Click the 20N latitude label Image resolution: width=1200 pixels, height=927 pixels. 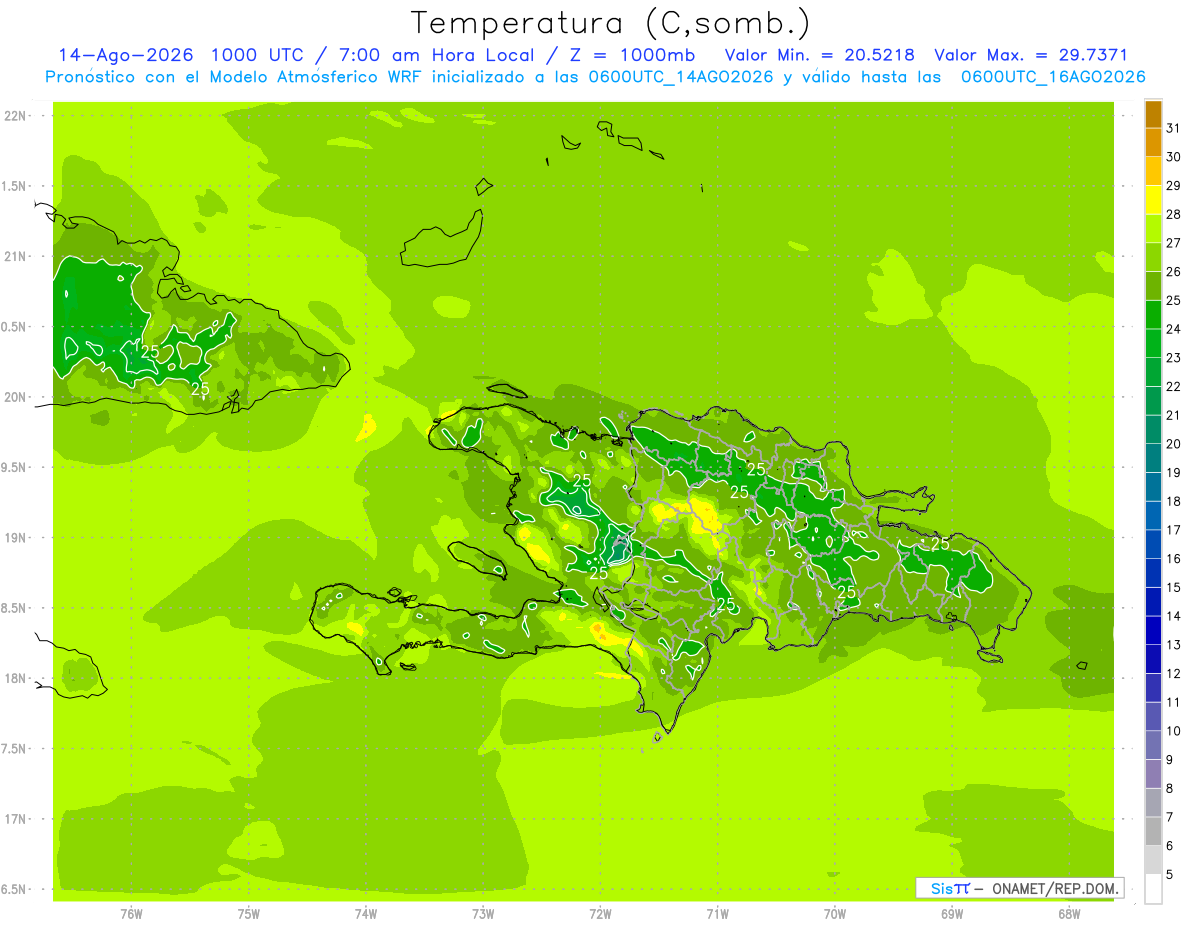[16, 397]
